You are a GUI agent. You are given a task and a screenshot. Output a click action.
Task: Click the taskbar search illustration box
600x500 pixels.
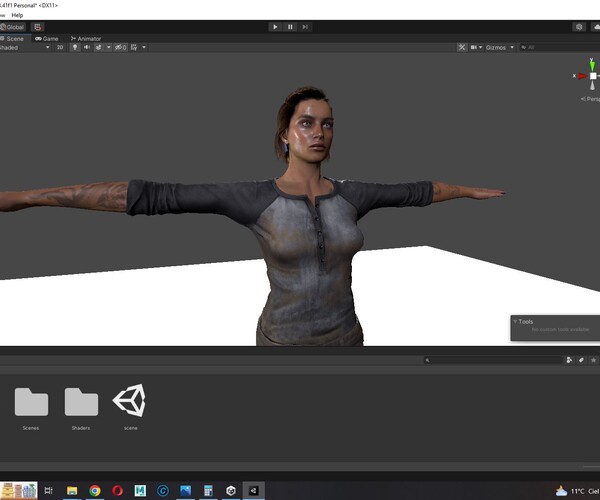(x=19, y=490)
